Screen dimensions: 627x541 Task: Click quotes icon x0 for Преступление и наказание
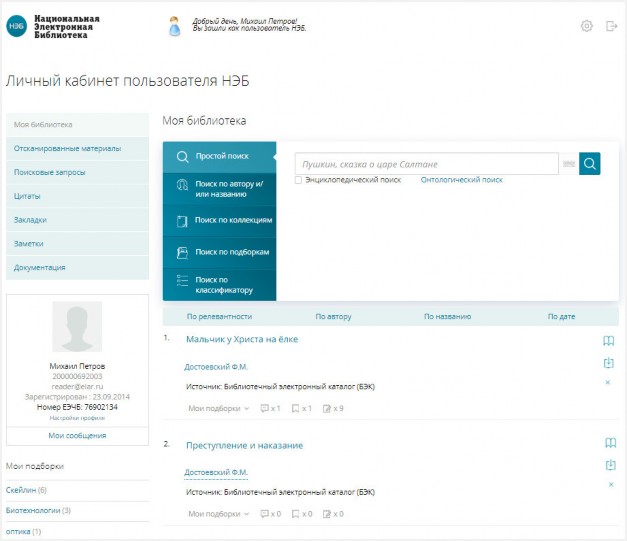(x=264, y=514)
